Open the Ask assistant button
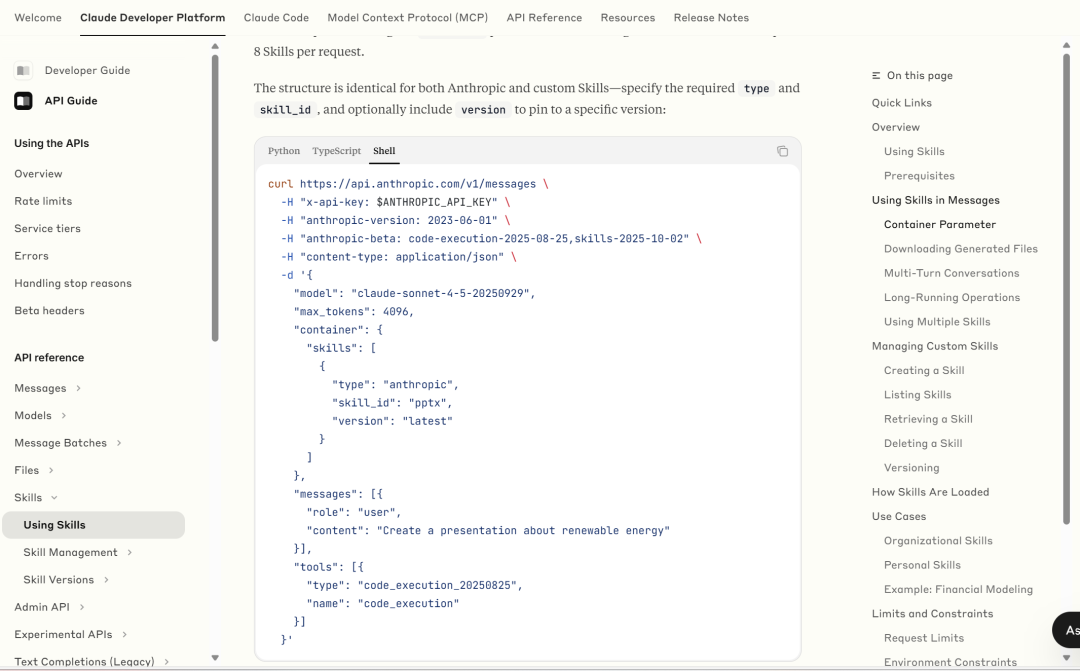This screenshot has height=671, width=1080. coord(1067,630)
